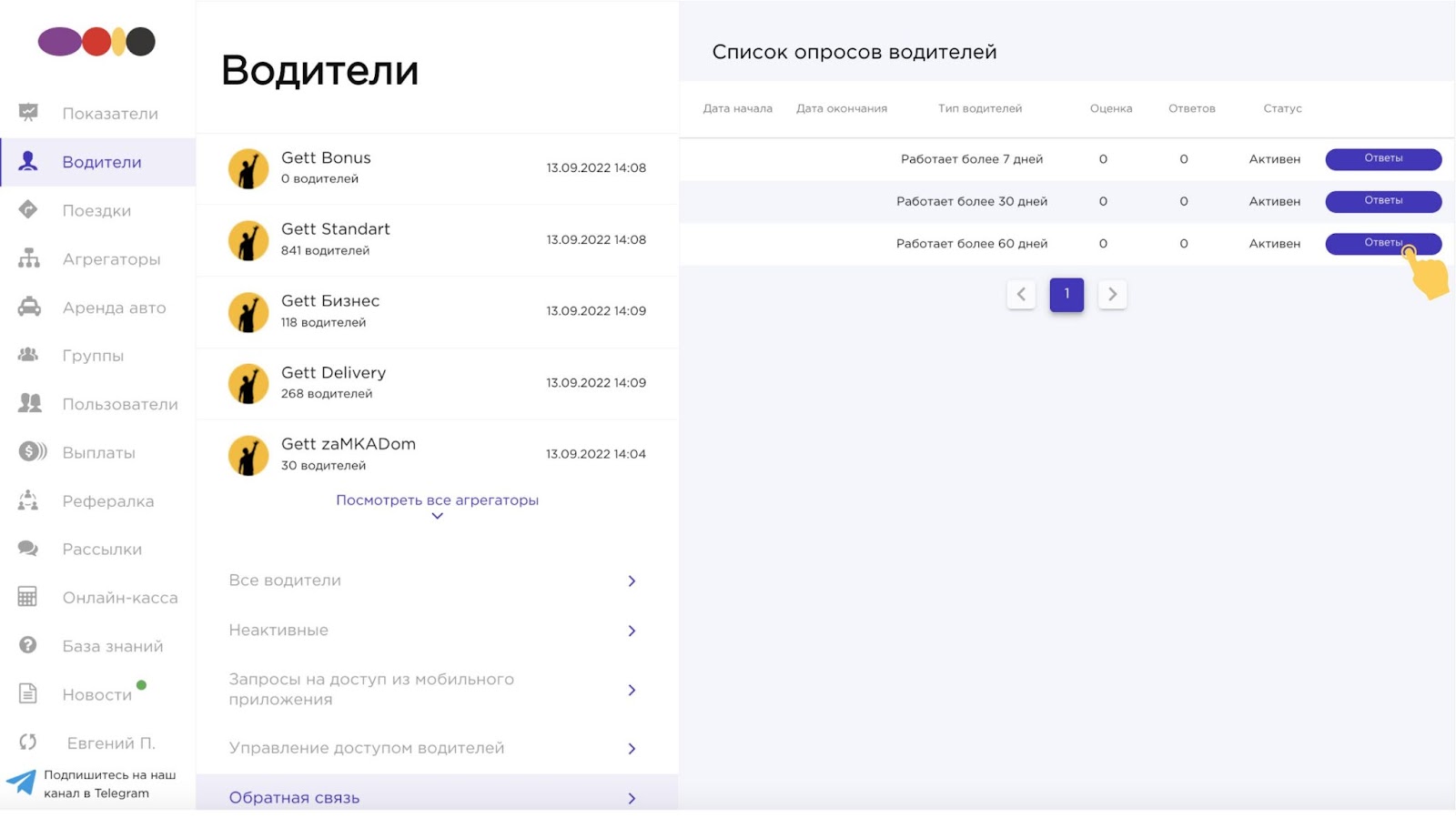The height and width of the screenshot is (828, 1456).
Task: Open chevron for Обратная связь
Action: 632,798
